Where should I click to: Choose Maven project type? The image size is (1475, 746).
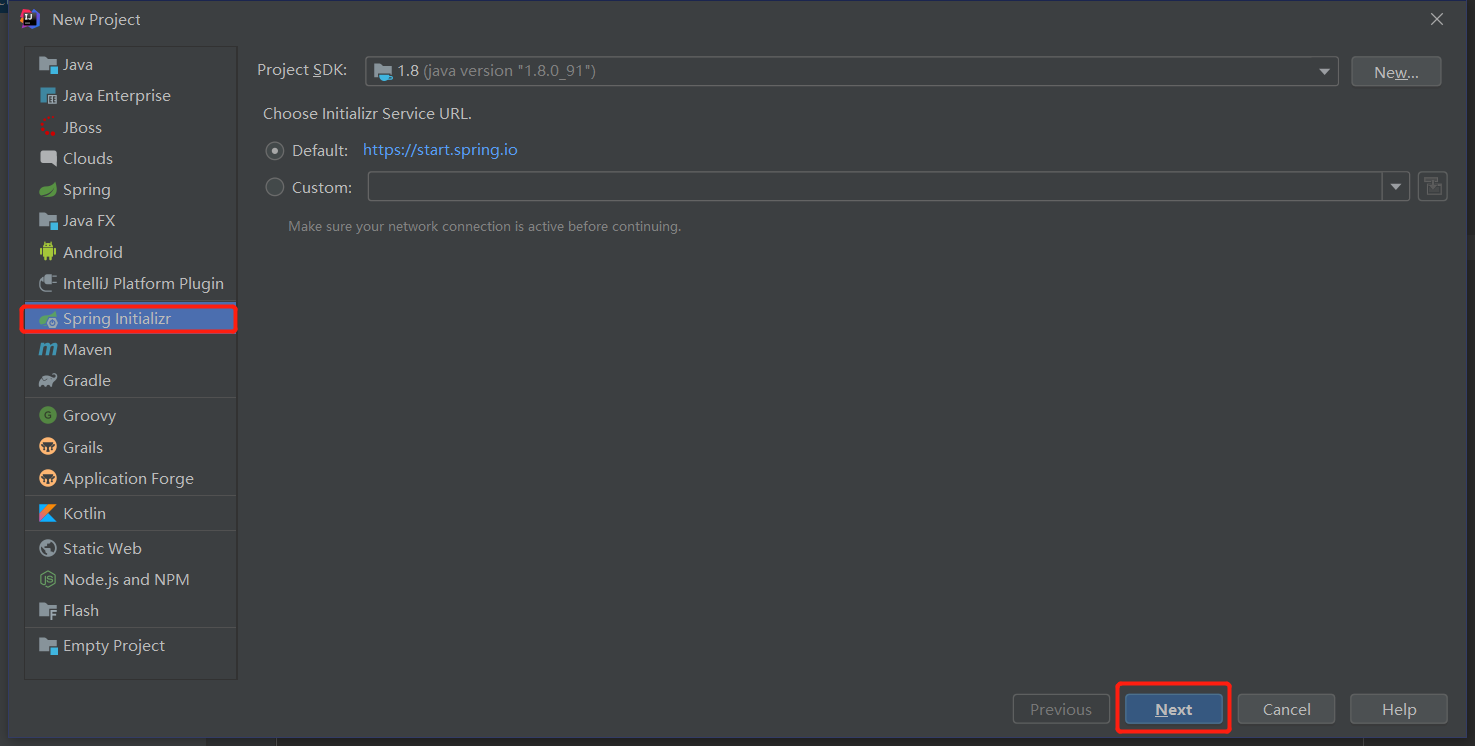[x=130, y=350]
